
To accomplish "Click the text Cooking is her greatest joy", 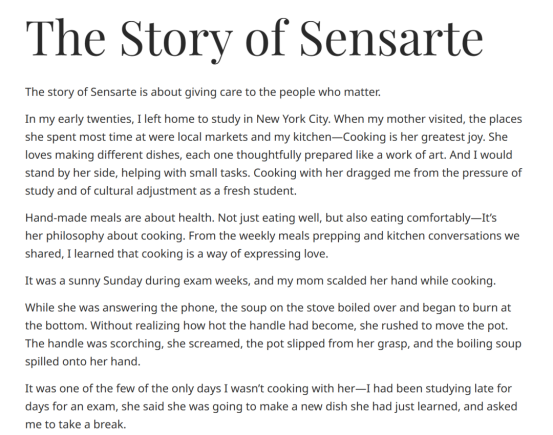I will (x=414, y=137).
